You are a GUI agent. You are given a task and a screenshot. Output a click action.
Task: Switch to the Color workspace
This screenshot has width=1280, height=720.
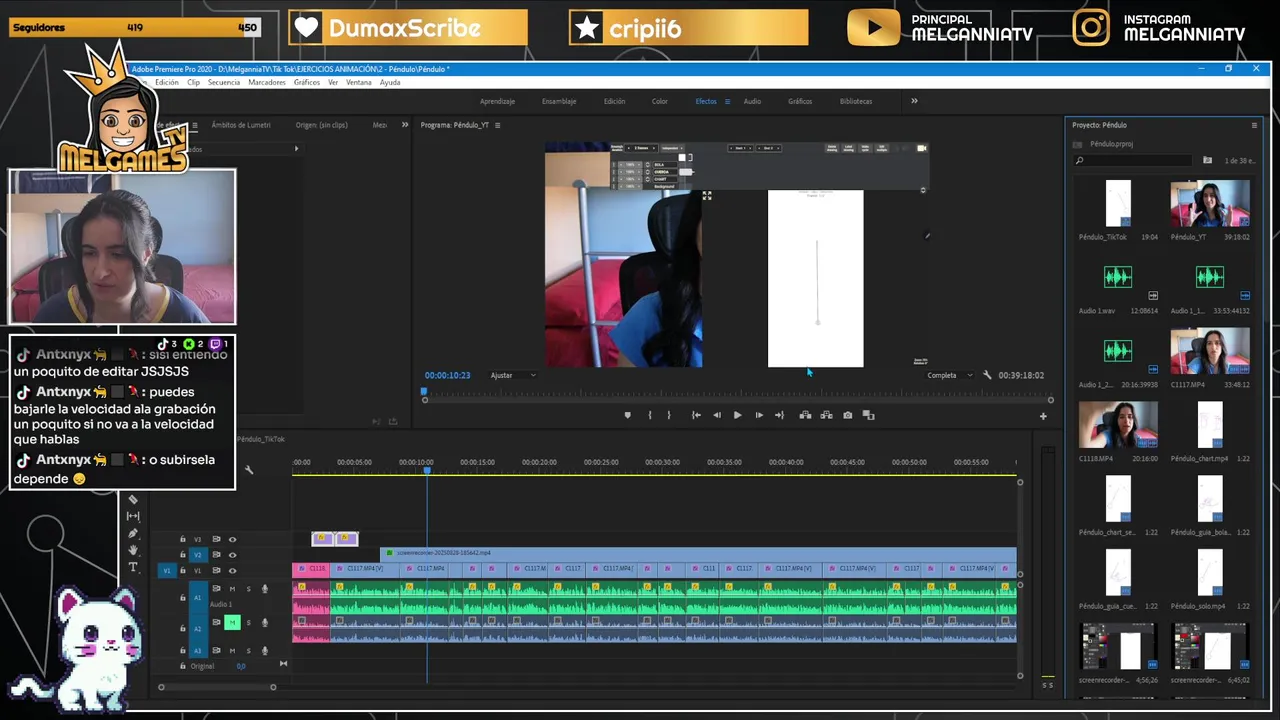(660, 101)
